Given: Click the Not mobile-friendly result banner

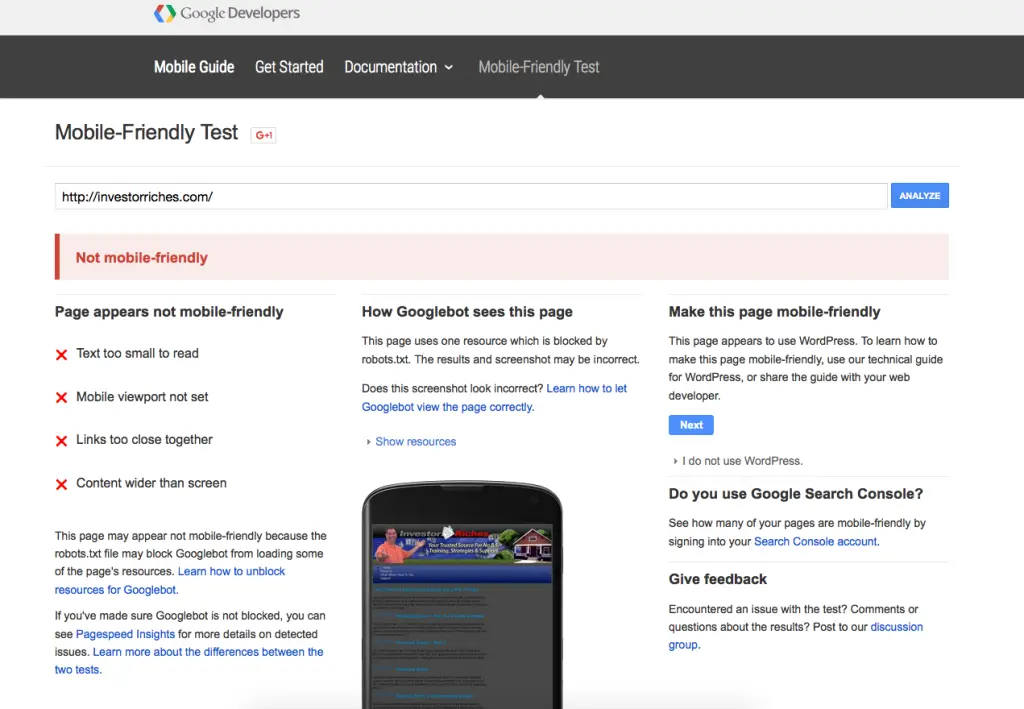Looking at the screenshot, I should coord(502,257).
